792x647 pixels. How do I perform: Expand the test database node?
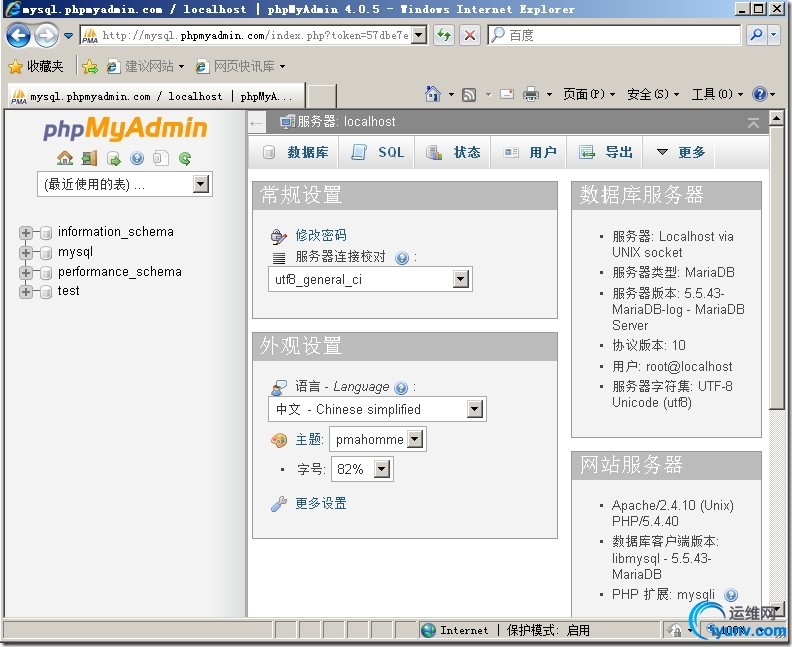tap(26, 292)
